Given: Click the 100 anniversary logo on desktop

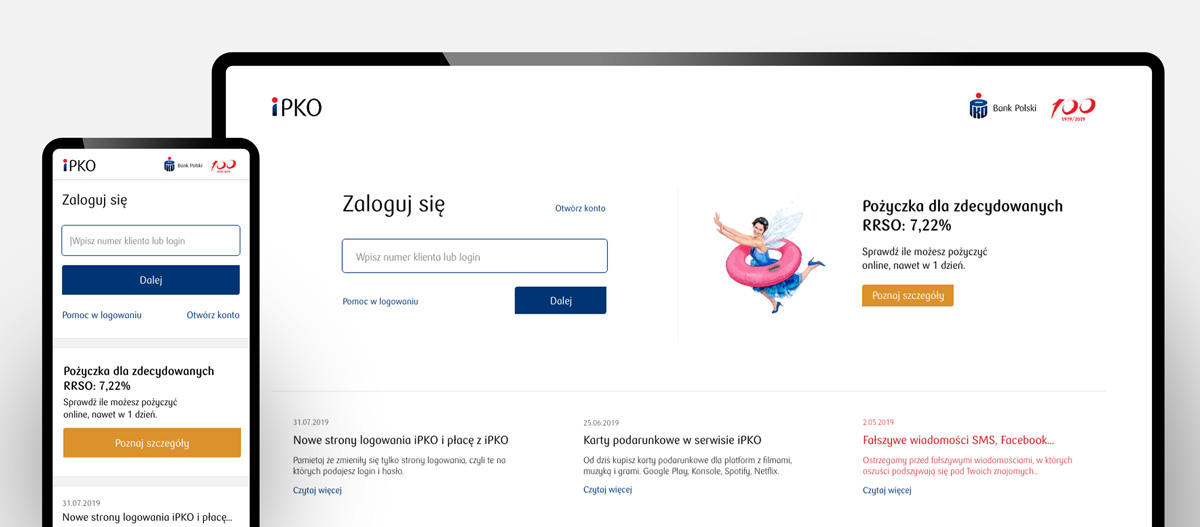Looking at the screenshot, I should click(1073, 108).
